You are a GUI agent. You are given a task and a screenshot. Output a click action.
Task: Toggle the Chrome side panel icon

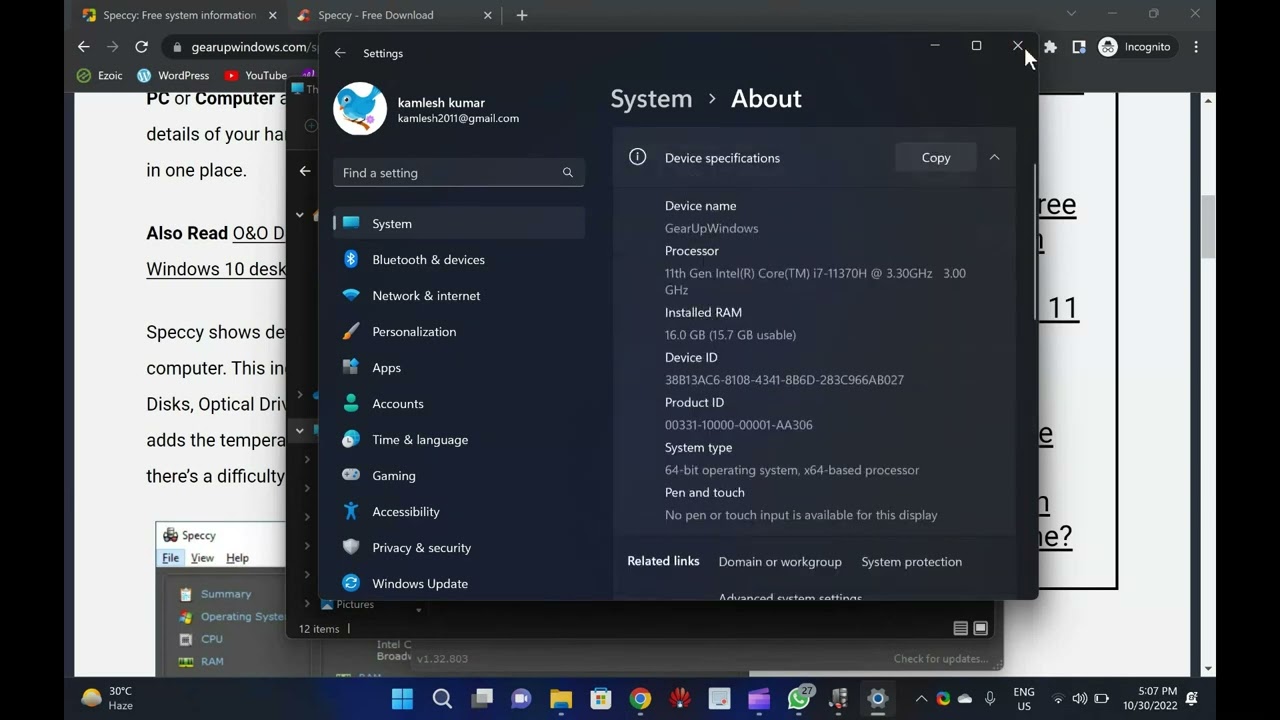click(x=1079, y=47)
